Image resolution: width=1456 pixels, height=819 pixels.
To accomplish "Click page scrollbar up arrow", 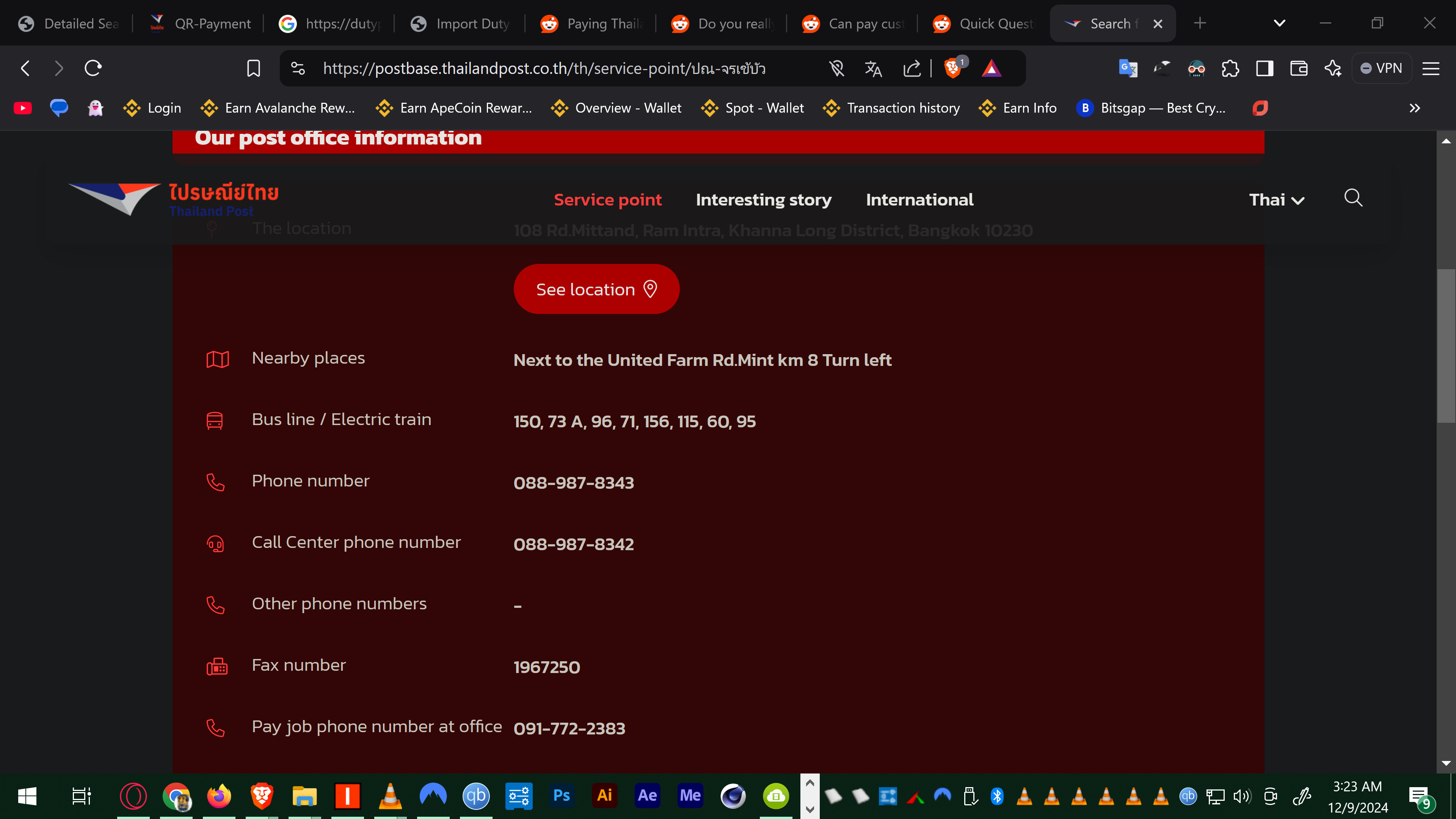I will tap(1446, 141).
